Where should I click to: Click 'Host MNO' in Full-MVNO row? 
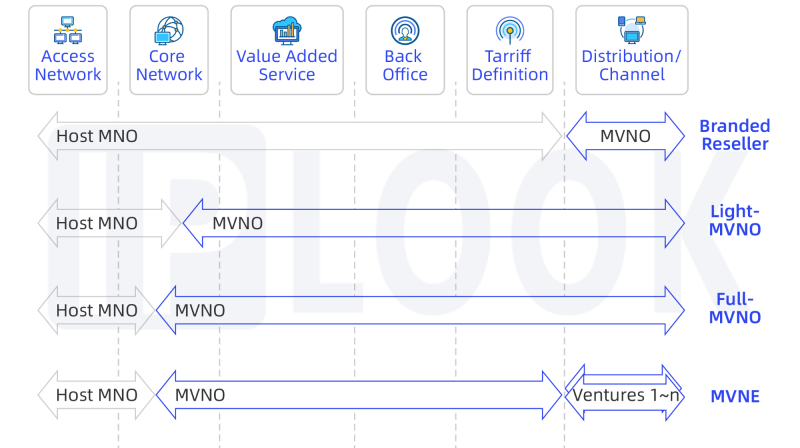click(97, 311)
